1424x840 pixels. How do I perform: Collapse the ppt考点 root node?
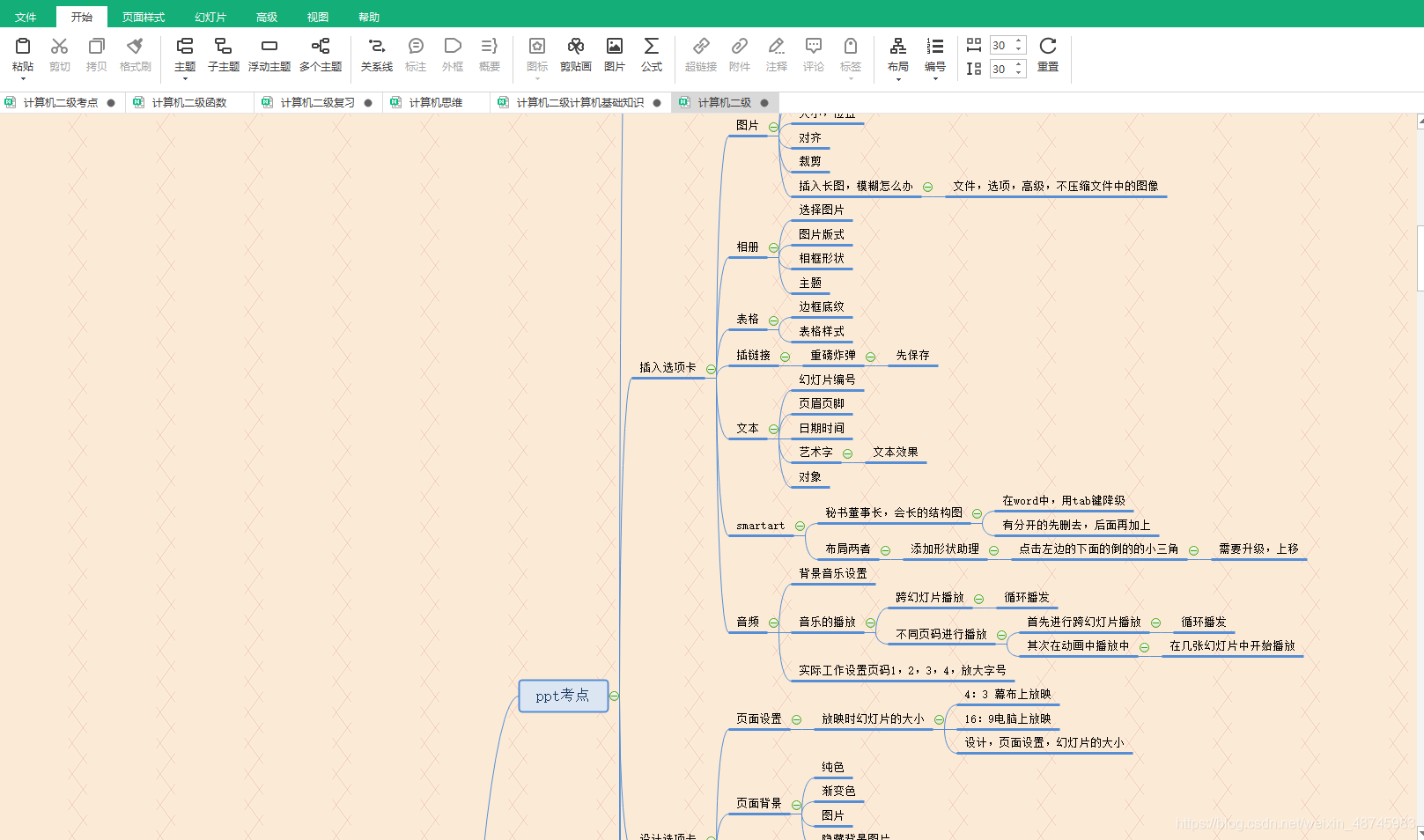tap(614, 696)
